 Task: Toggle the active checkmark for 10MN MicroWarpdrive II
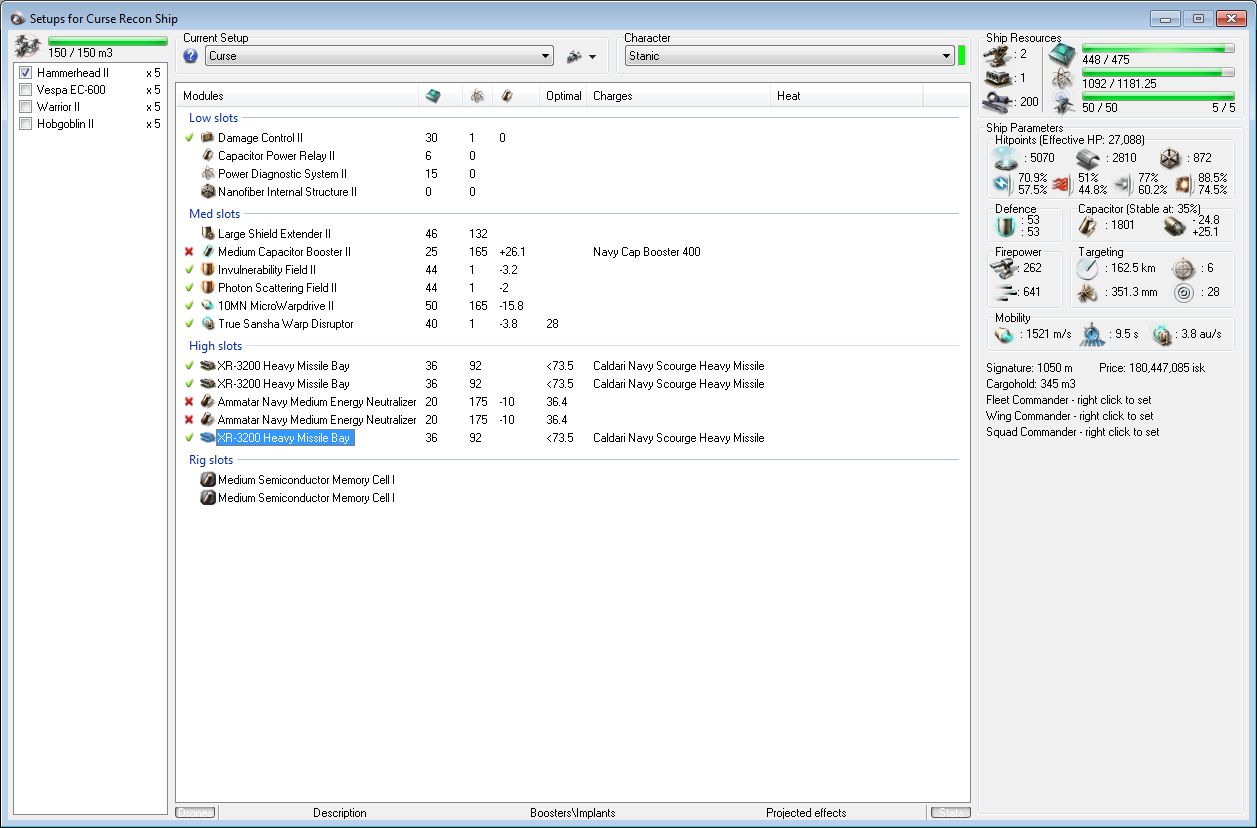189,306
